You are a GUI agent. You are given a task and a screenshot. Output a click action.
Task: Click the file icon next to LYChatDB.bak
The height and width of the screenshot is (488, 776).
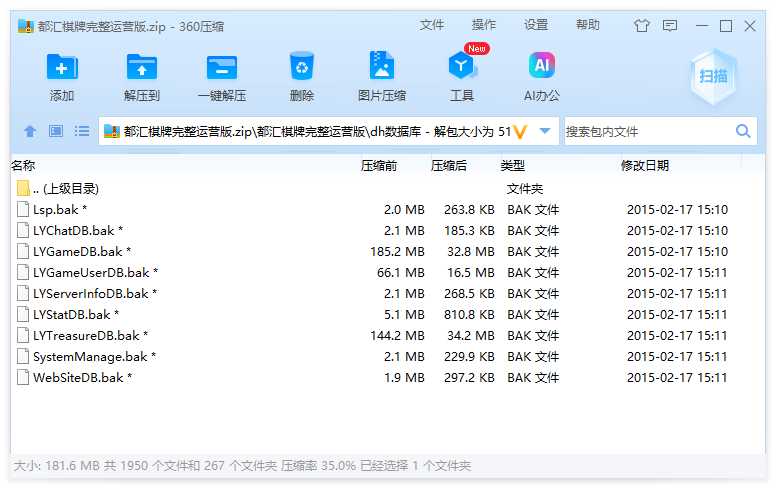click(23, 230)
